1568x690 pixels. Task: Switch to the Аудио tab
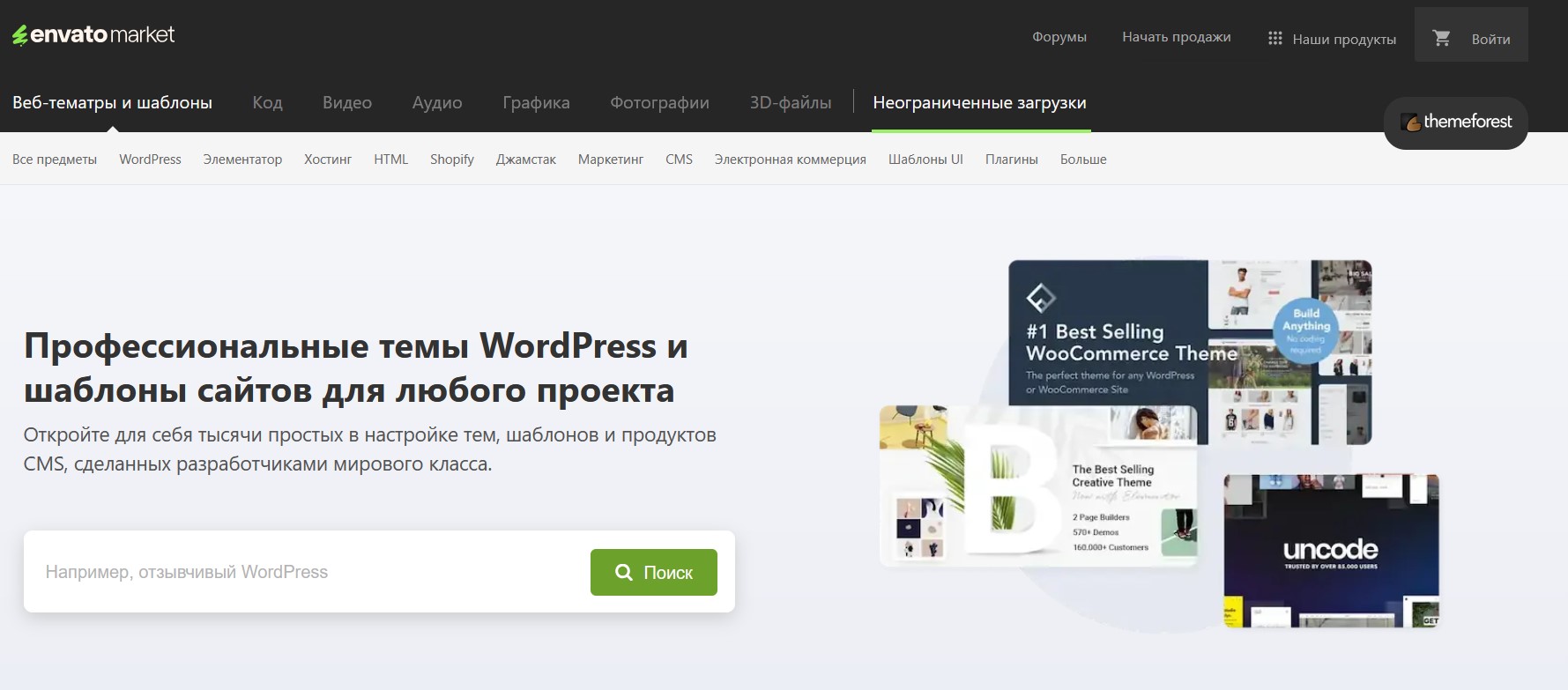click(437, 102)
